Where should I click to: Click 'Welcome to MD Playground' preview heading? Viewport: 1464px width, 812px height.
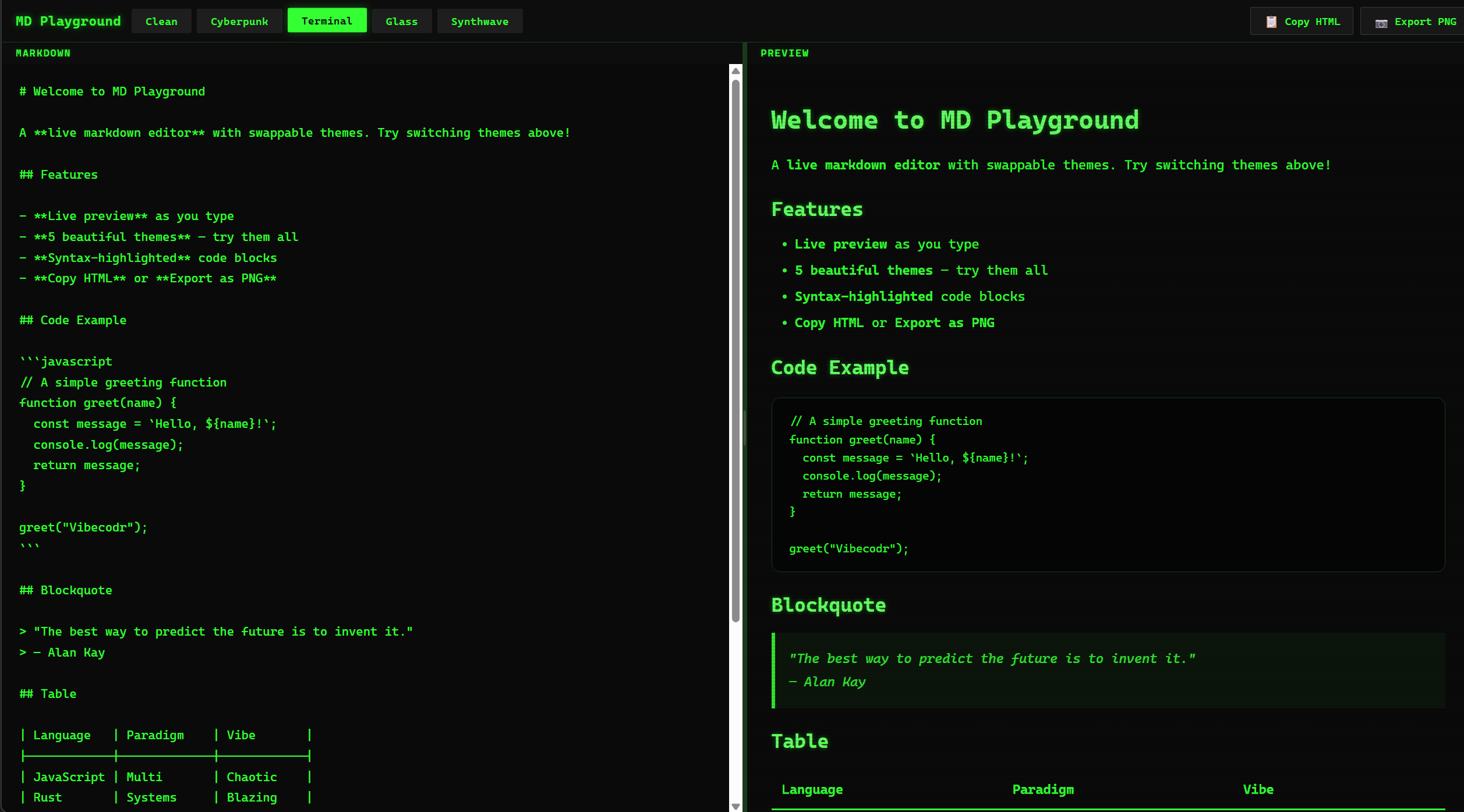click(955, 120)
